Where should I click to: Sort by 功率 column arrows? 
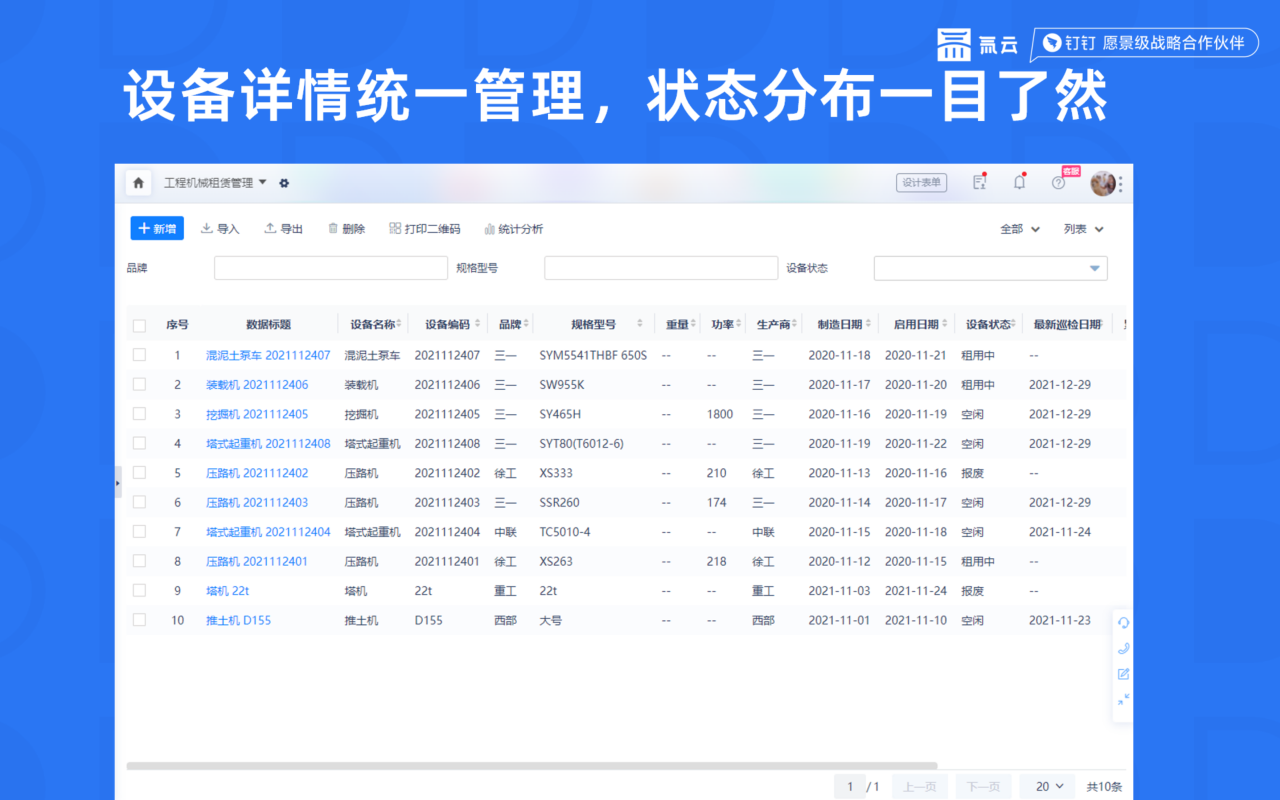pyautogui.click(x=739, y=324)
